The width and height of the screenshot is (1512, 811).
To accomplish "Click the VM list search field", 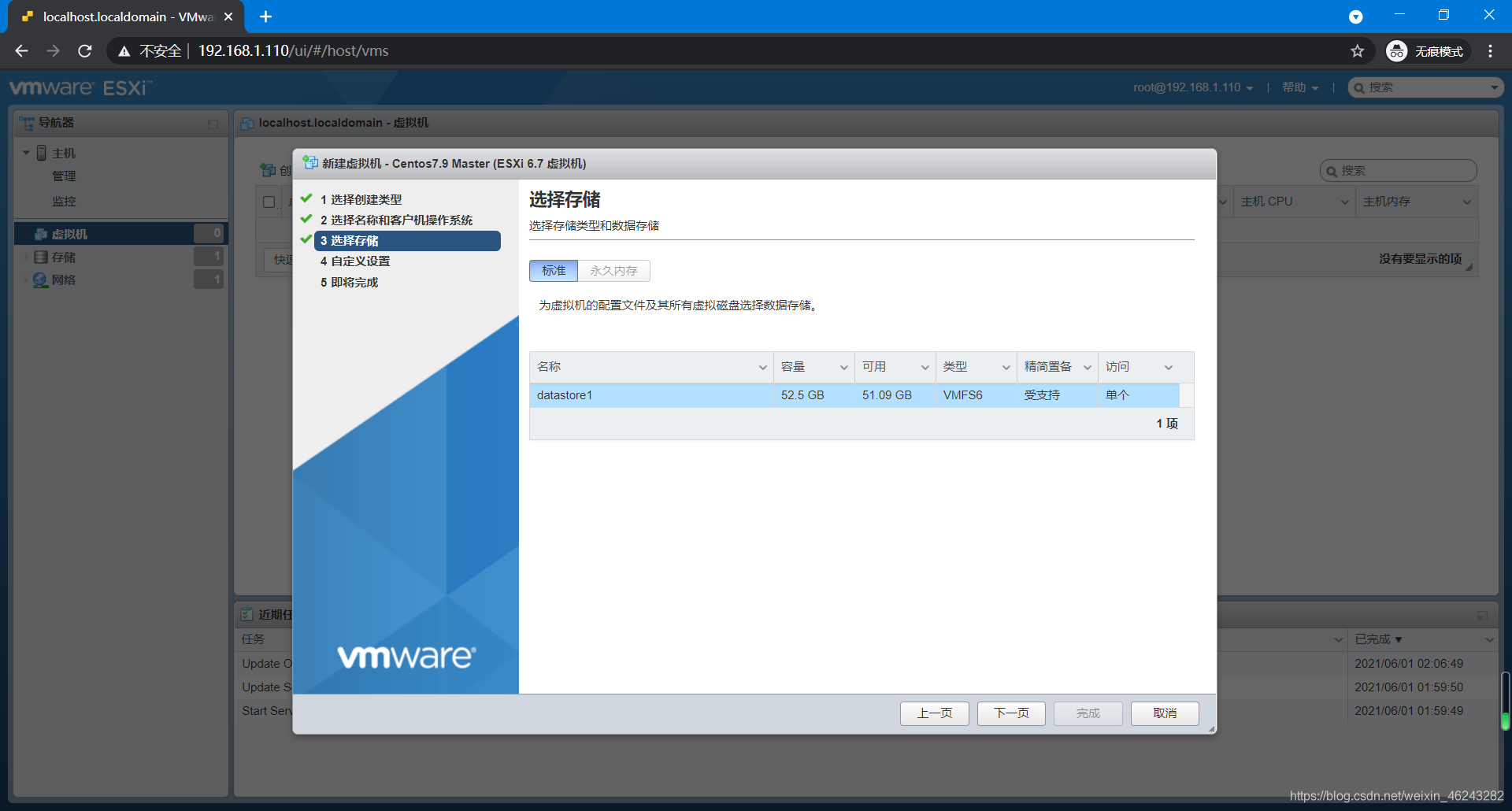I will 1398,171.
